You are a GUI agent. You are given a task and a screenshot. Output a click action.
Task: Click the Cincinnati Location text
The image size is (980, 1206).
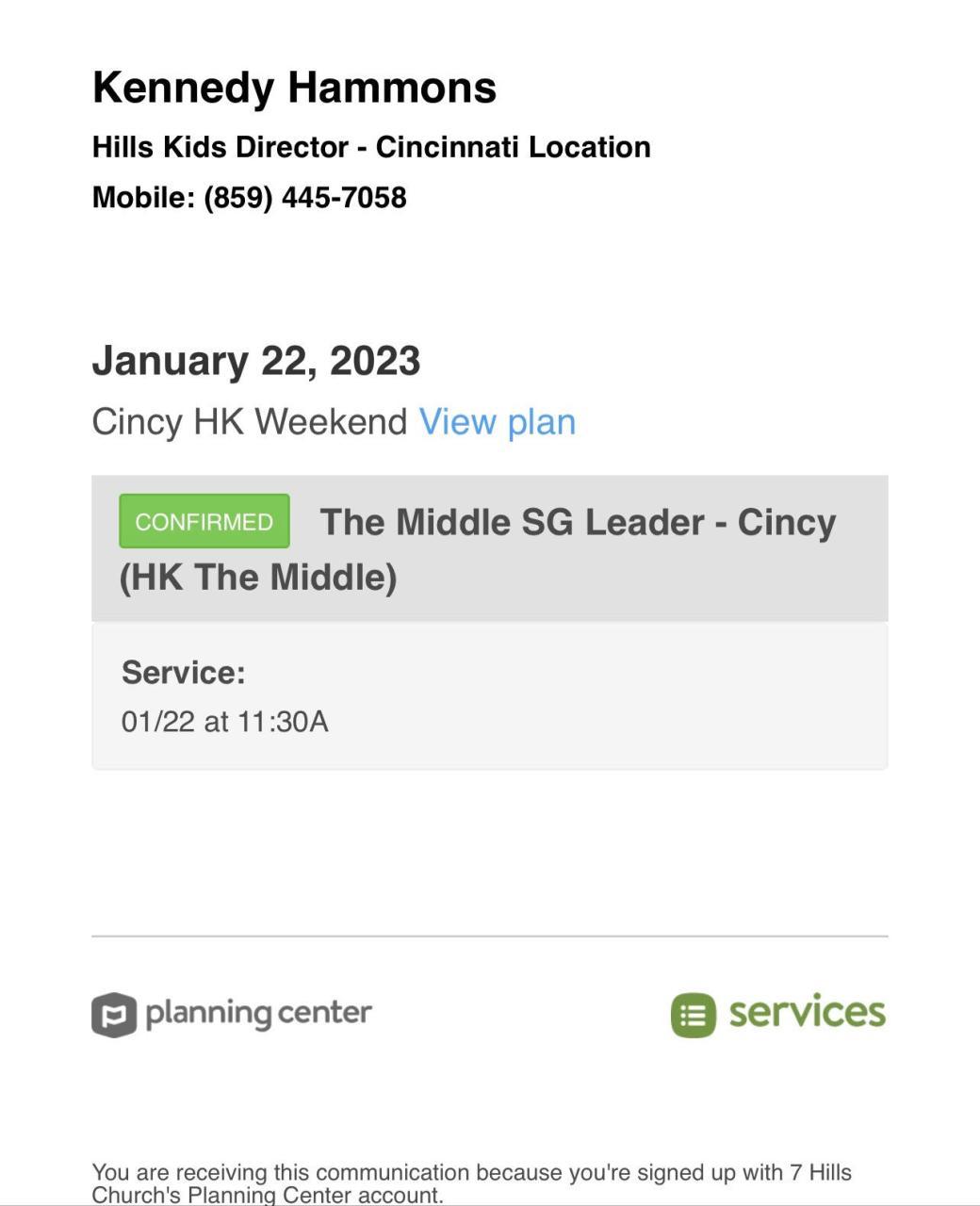[514, 147]
